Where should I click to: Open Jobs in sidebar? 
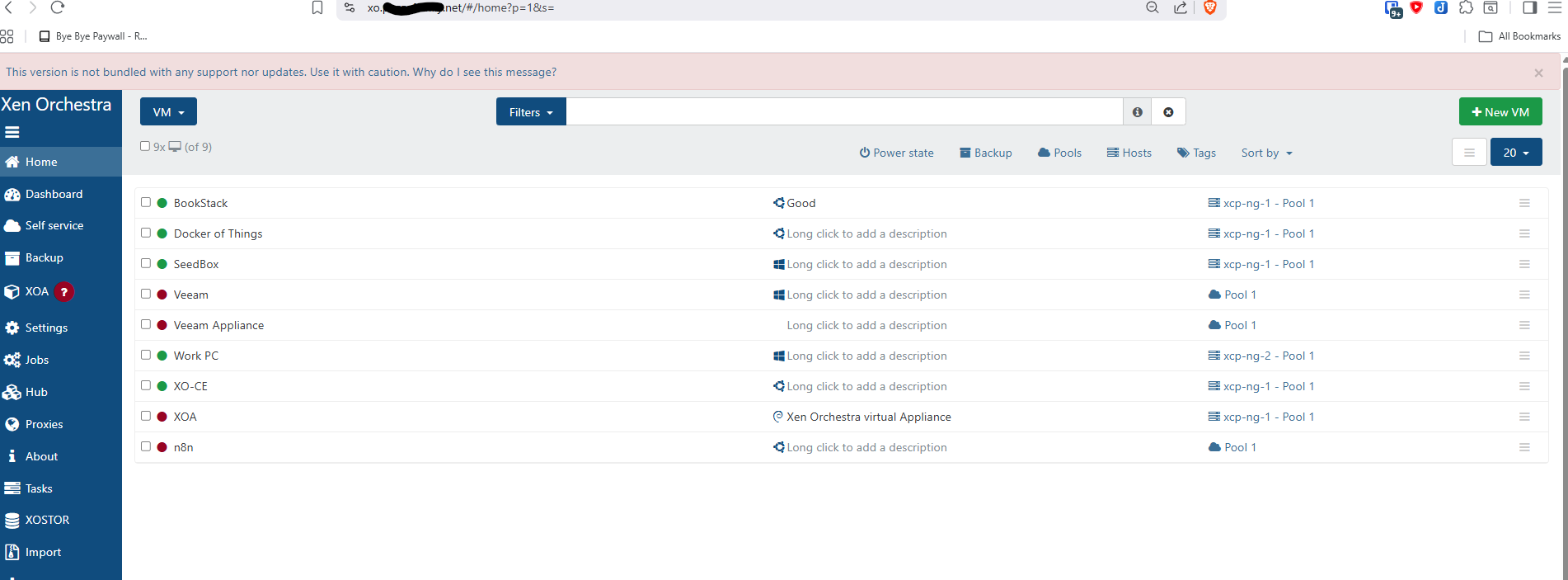pos(61,360)
